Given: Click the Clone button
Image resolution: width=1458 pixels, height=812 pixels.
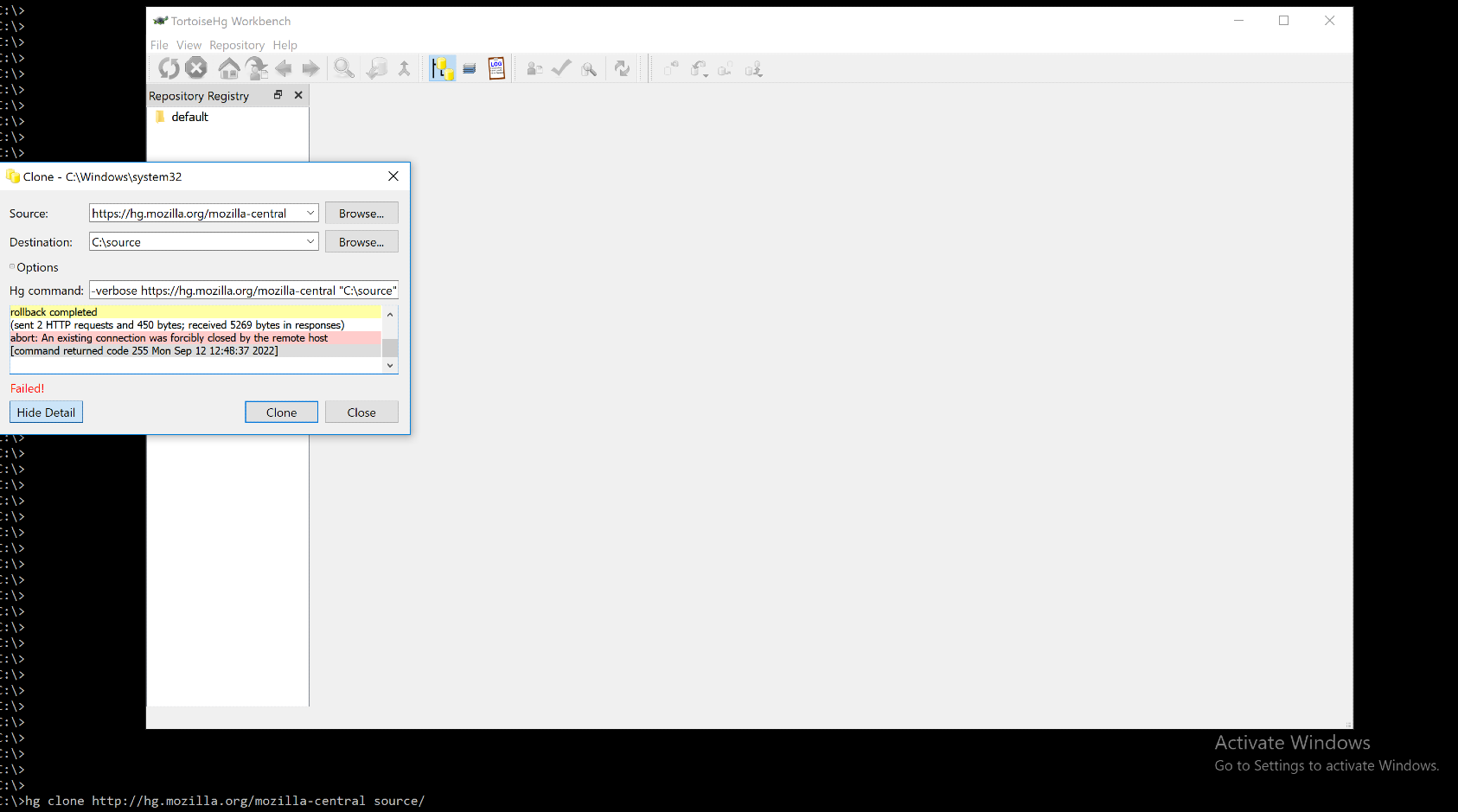Looking at the screenshot, I should pos(281,412).
